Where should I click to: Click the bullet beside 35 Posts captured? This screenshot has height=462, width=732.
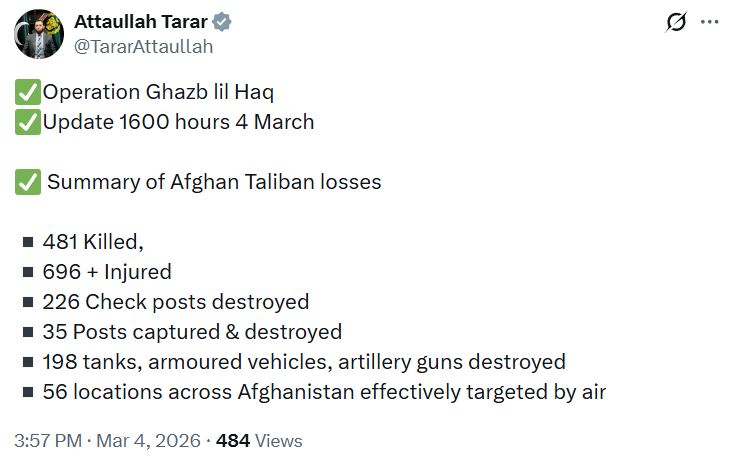coord(27,332)
